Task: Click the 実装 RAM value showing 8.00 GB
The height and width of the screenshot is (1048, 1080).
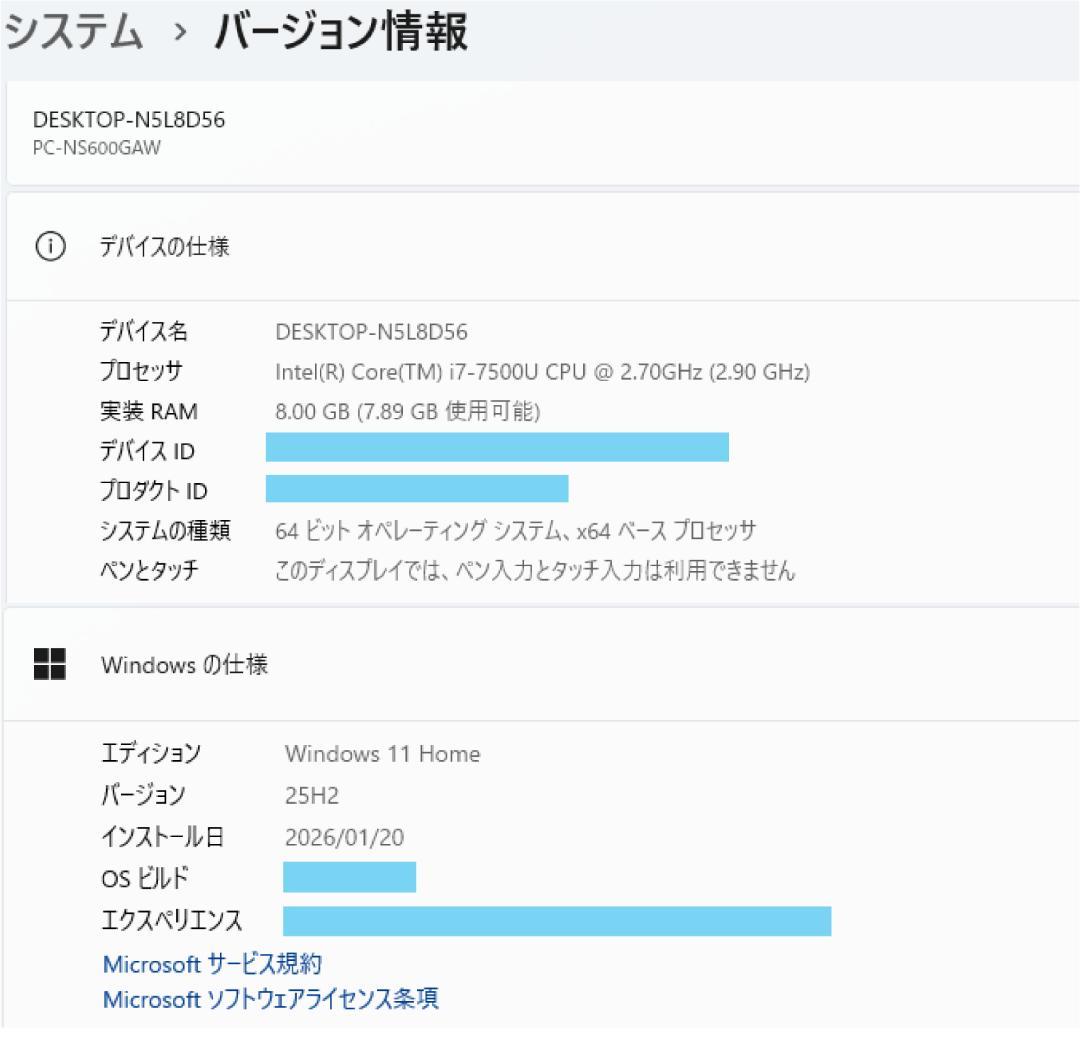Action: click(410, 411)
